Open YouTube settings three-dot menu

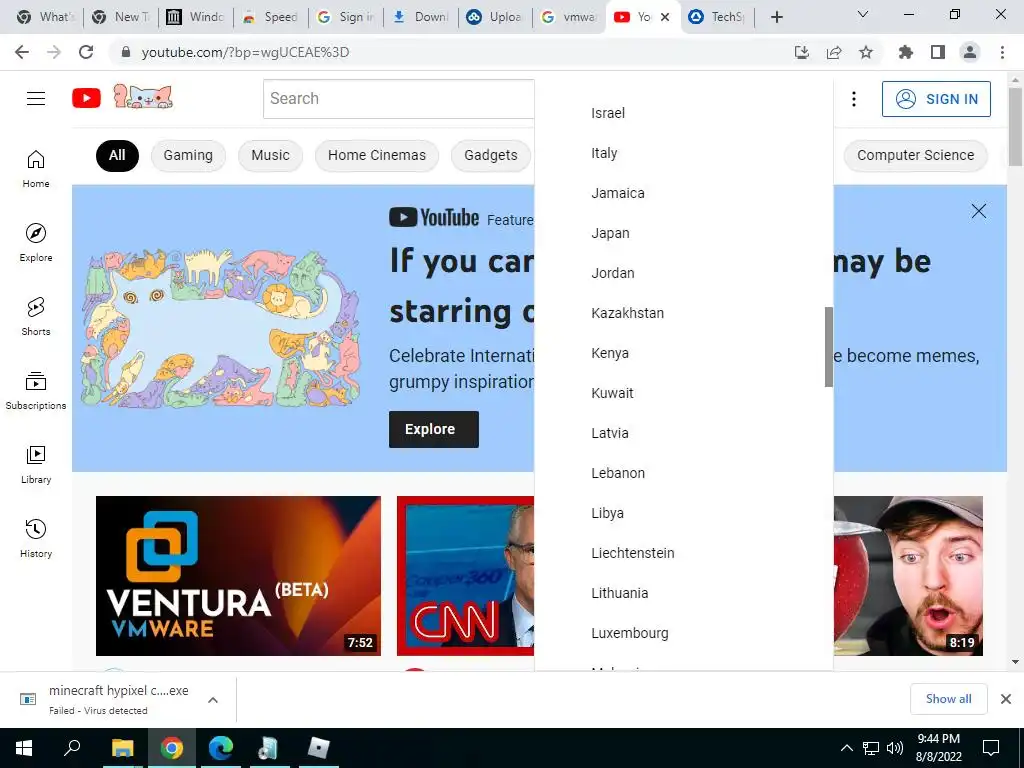point(854,99)
